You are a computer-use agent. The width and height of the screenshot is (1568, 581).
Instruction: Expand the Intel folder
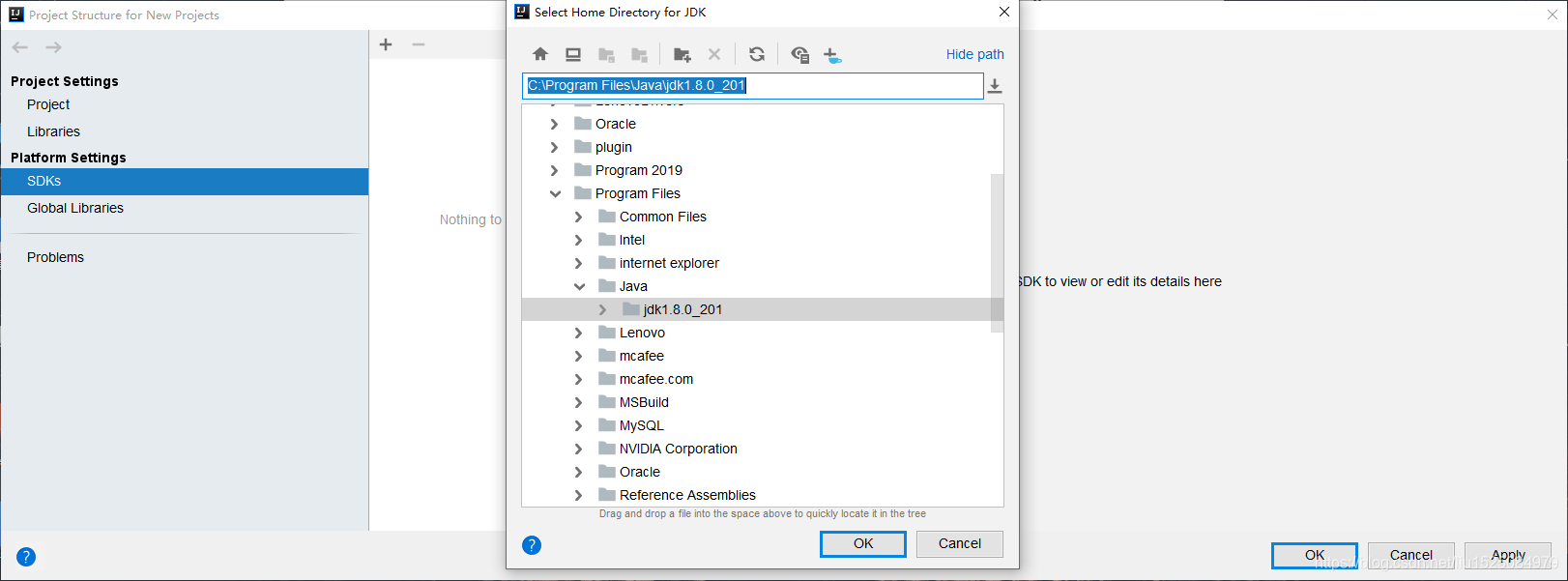click(x=578, y=240)
